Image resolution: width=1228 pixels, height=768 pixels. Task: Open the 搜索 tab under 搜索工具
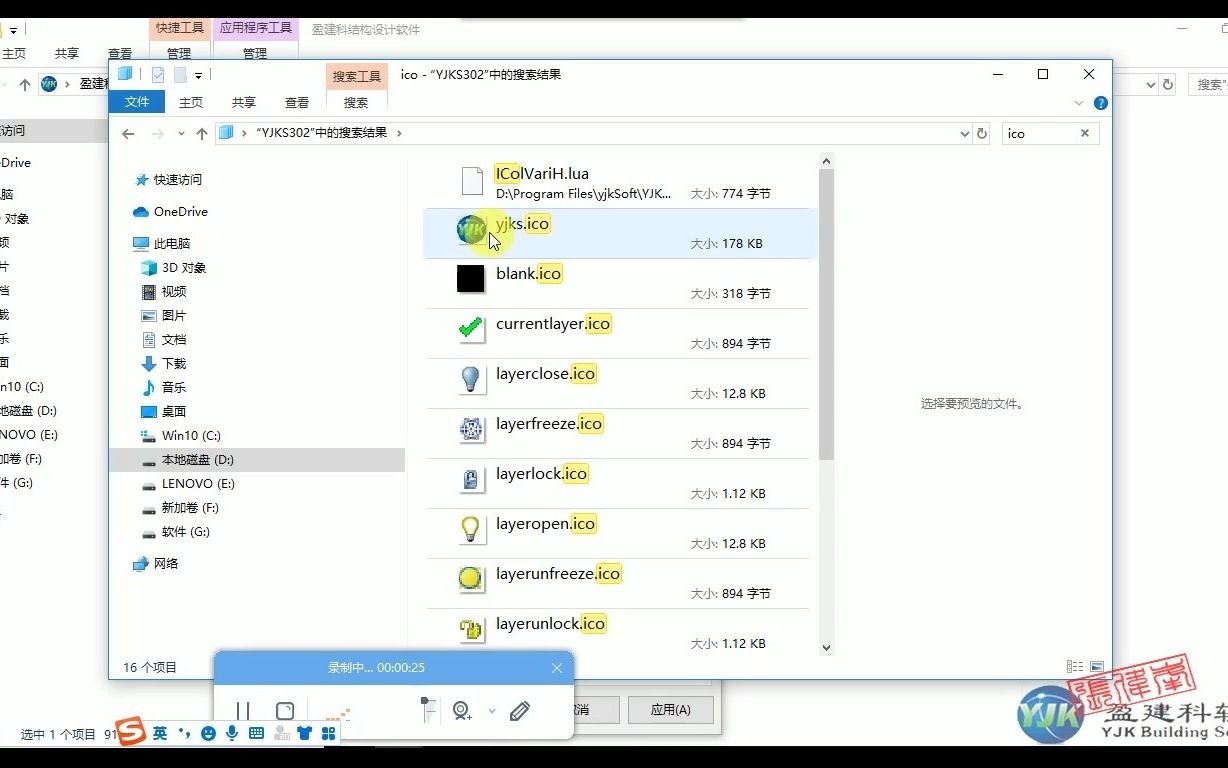(355, 102)
